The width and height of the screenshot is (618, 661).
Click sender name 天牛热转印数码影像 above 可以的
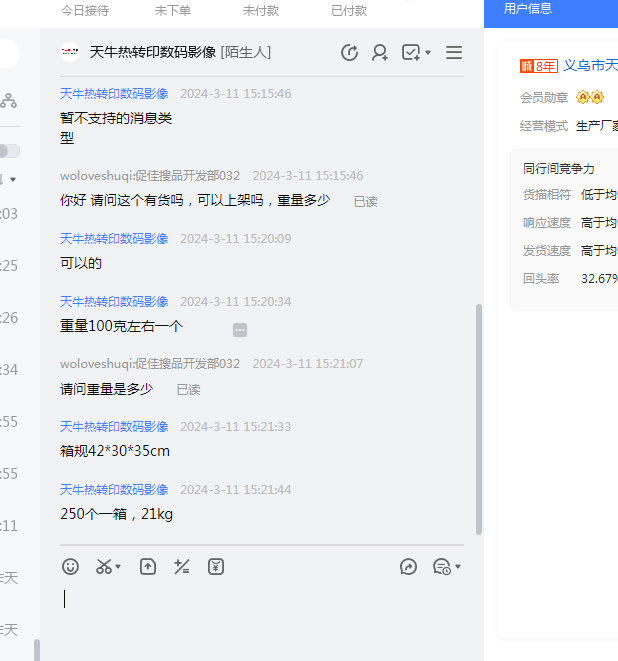(x=114, y=239)
